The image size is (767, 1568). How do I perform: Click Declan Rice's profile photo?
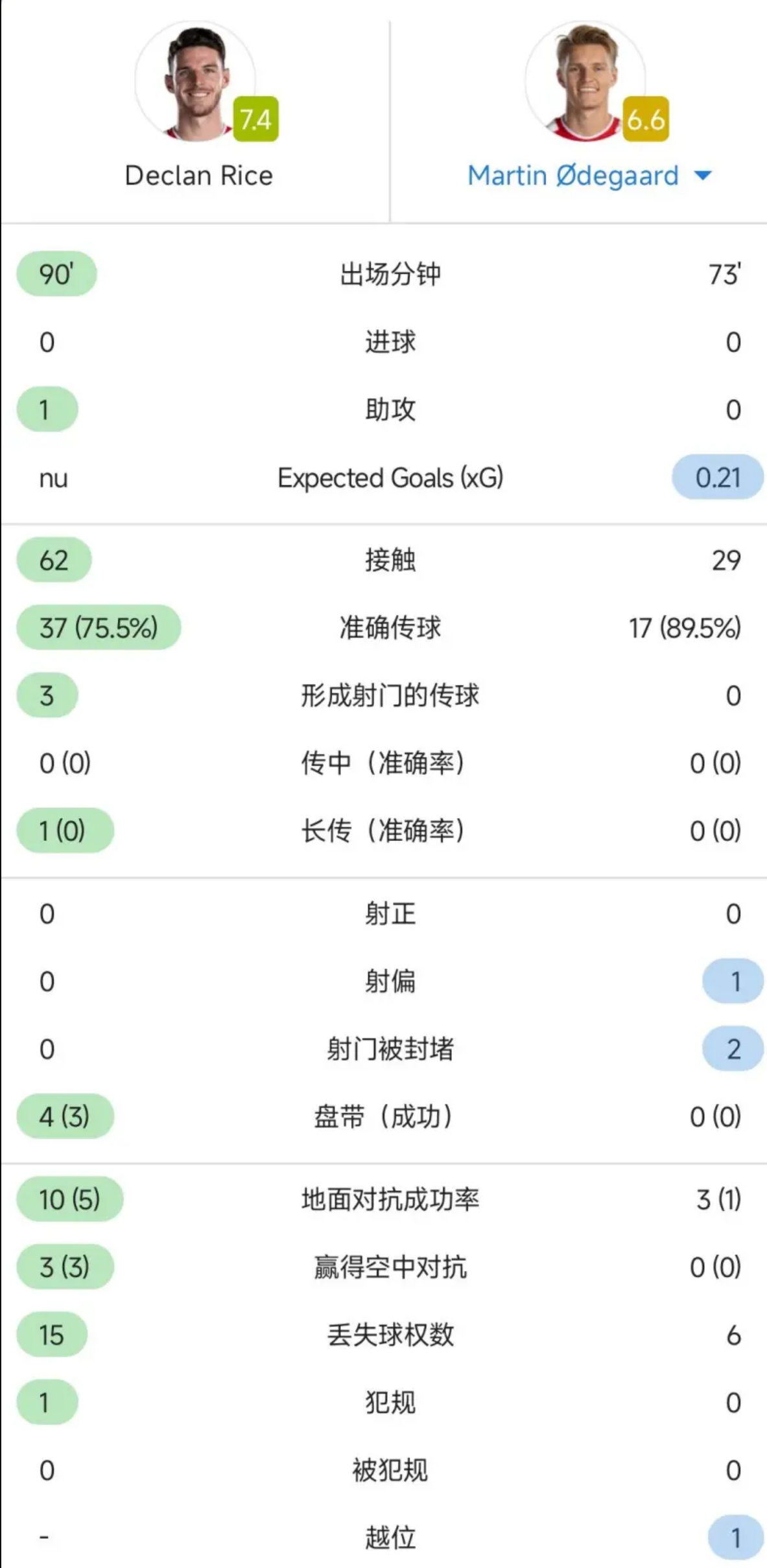(x=195, y=81)
